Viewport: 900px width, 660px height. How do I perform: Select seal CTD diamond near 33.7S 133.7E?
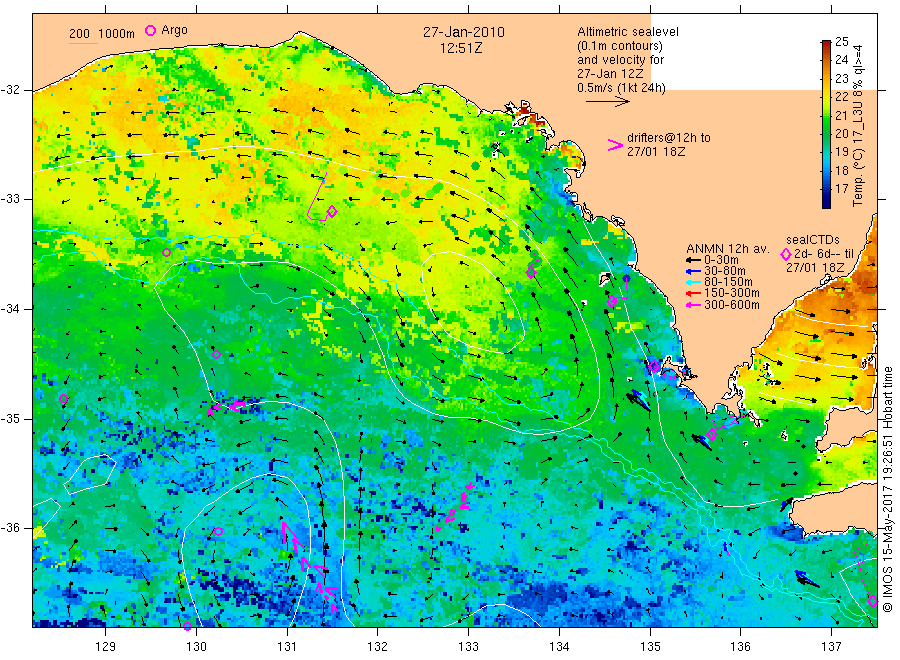[x=531, y=272]
